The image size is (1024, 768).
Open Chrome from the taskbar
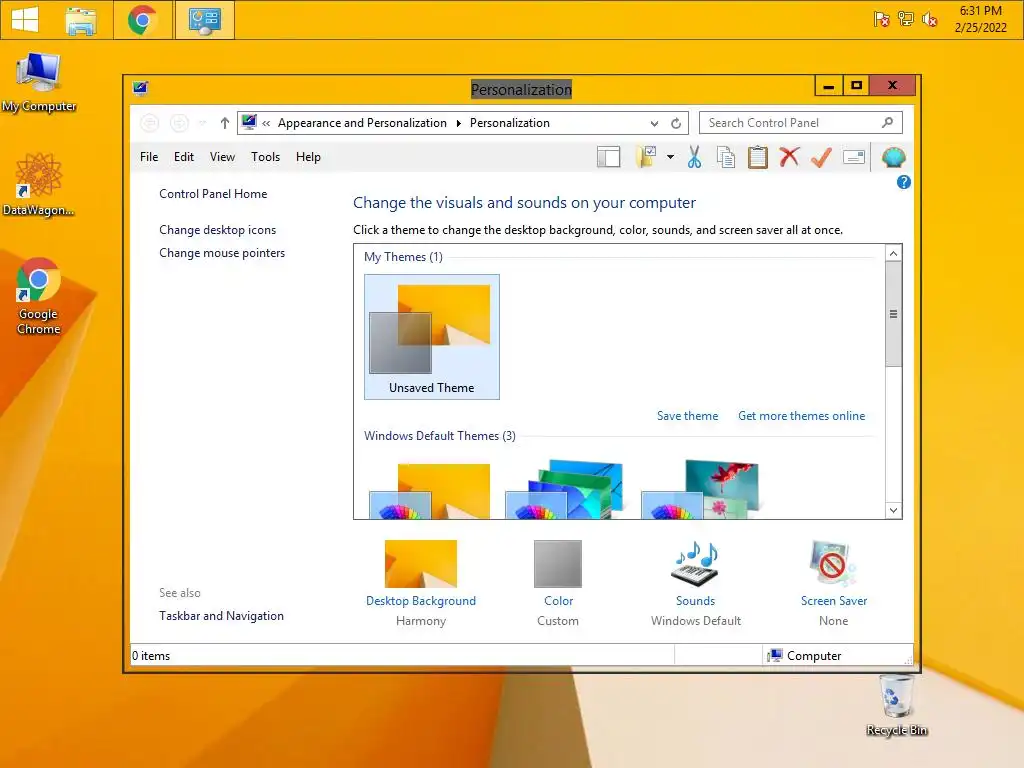[x=142, y=20]
